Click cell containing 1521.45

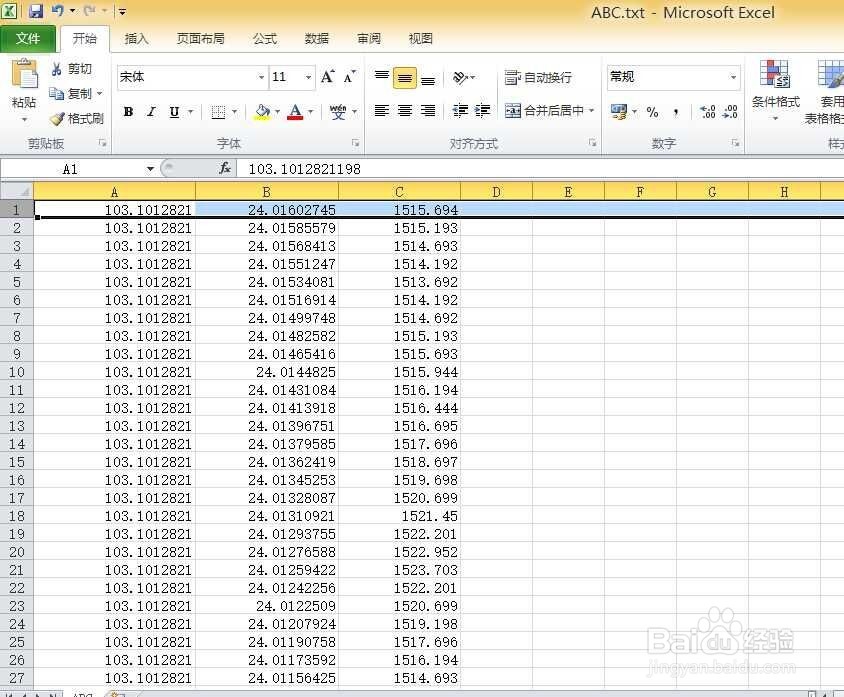[x=399, y=516]
